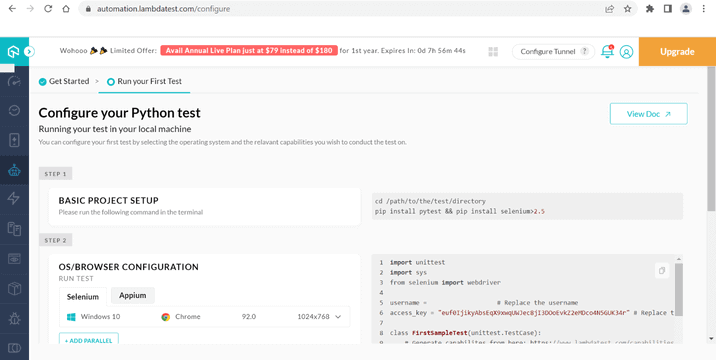Viewport: 716px width, 360px height.
Task: Click the Windows 10 OS entry
Action: click(94, 317)
